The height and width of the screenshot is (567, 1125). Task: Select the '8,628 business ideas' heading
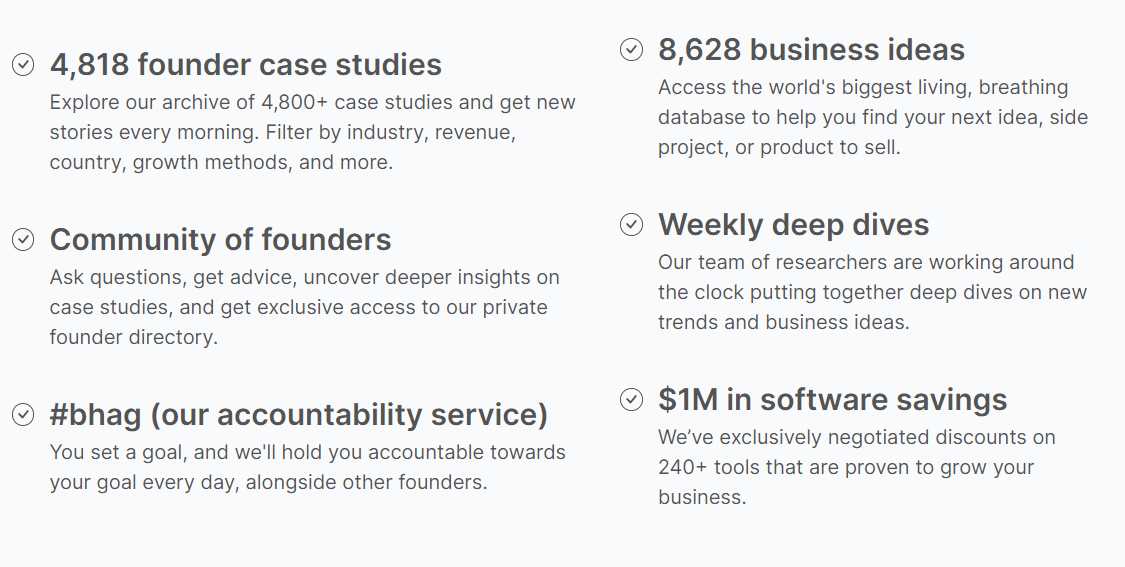tap(811, 50)
